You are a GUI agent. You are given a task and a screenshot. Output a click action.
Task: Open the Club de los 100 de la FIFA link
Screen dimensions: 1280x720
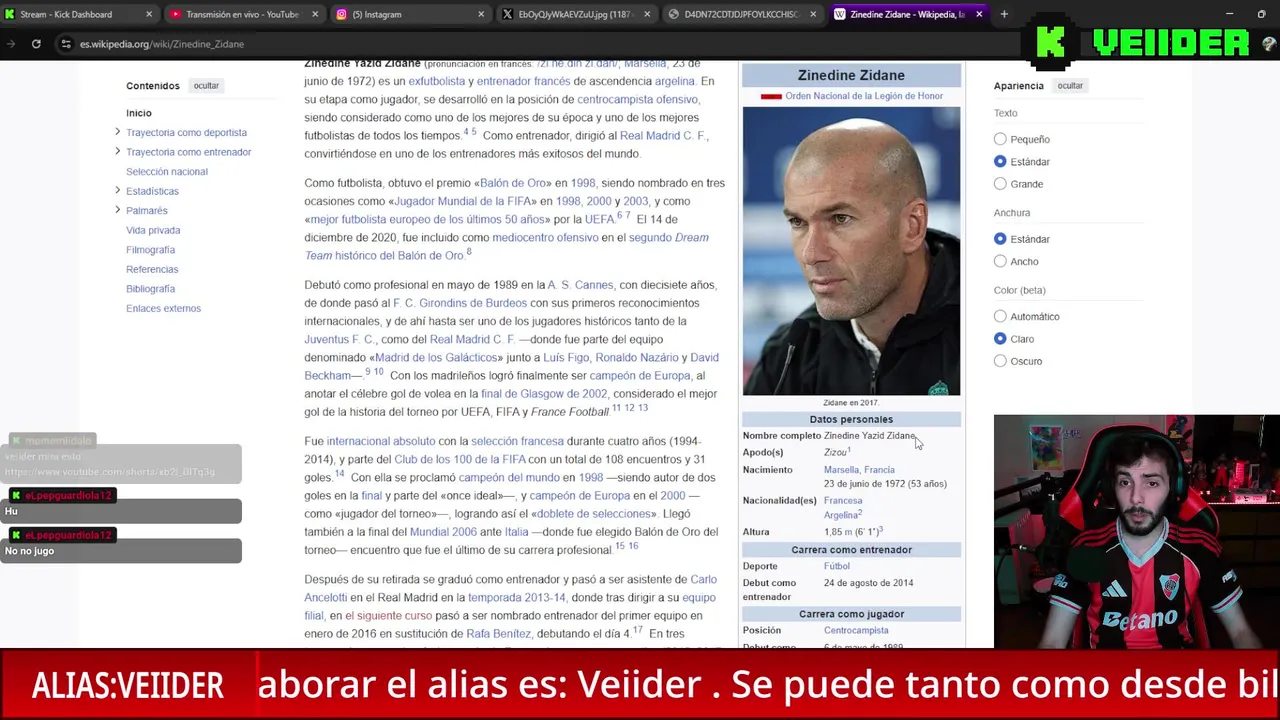pos(460,459)
